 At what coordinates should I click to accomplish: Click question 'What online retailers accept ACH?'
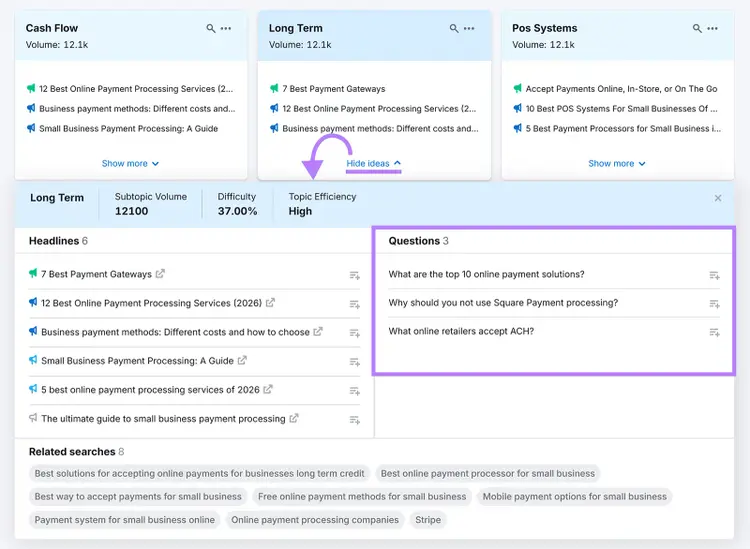click(461, 331)
